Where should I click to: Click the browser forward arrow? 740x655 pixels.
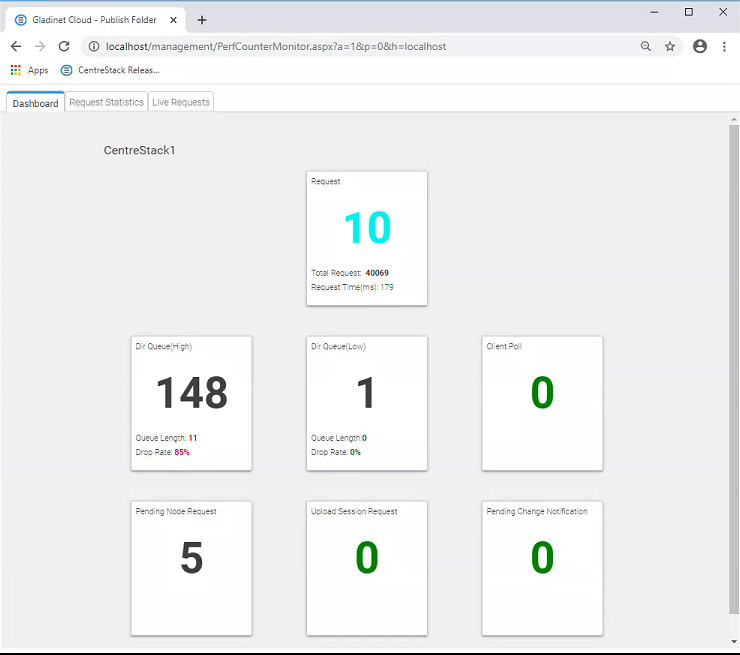(40, 46)
